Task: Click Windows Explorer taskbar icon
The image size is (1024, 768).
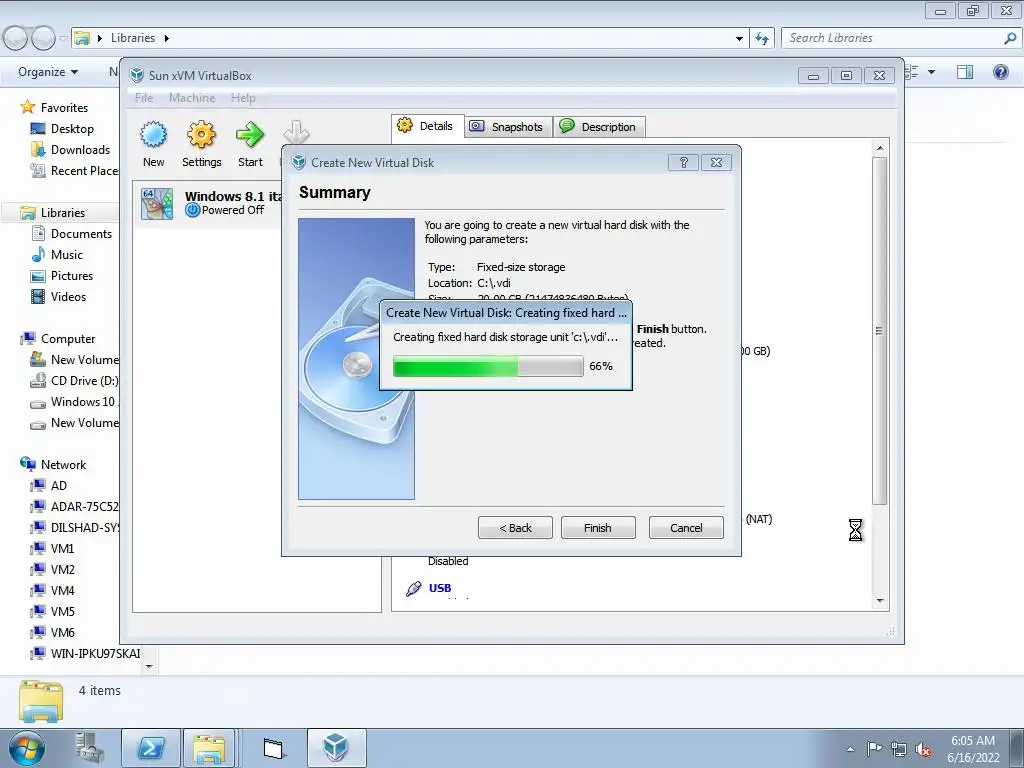Action: [x=208, y=748]
